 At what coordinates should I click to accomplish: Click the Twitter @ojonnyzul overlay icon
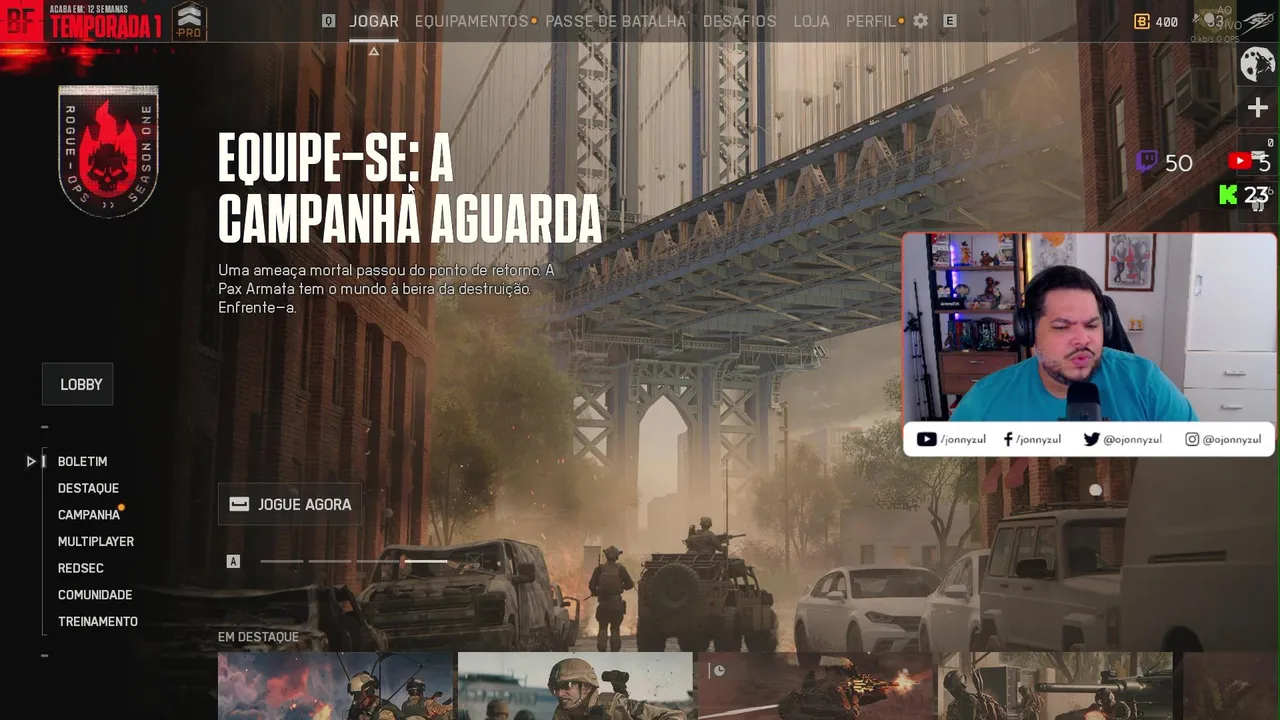(x=1092, y=439)
